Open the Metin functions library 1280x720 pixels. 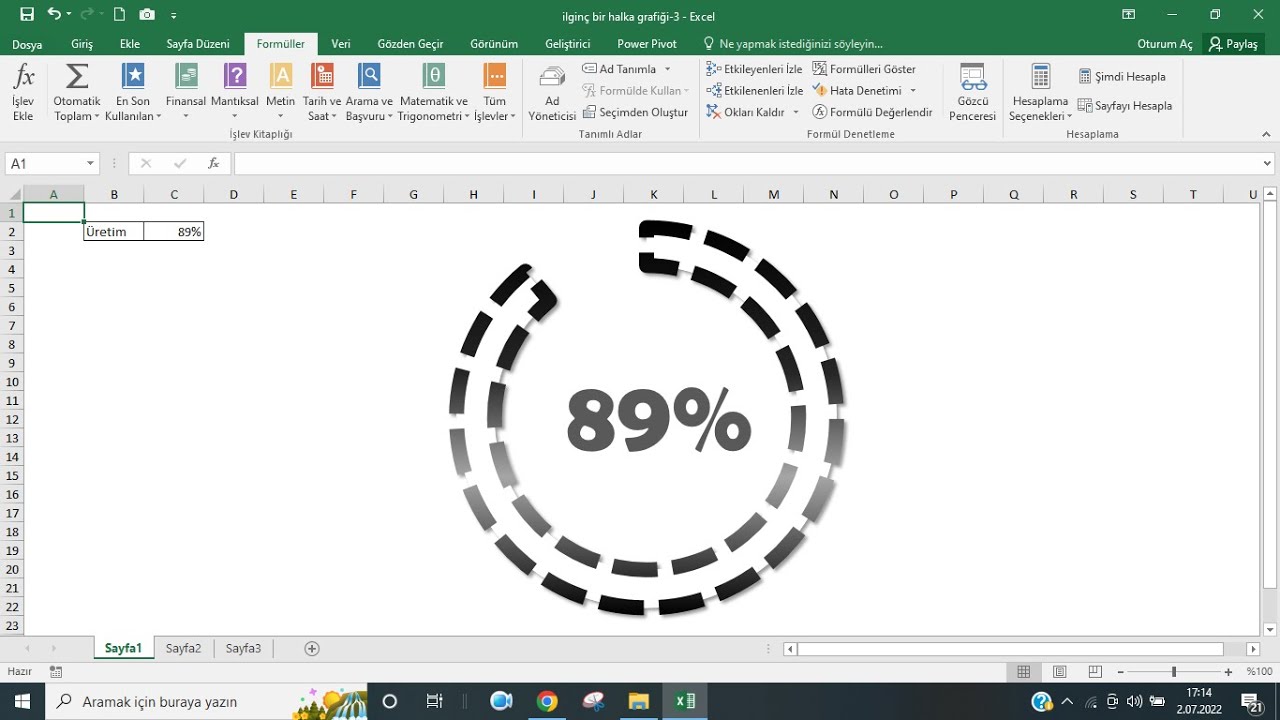click(x=281, y=92)
